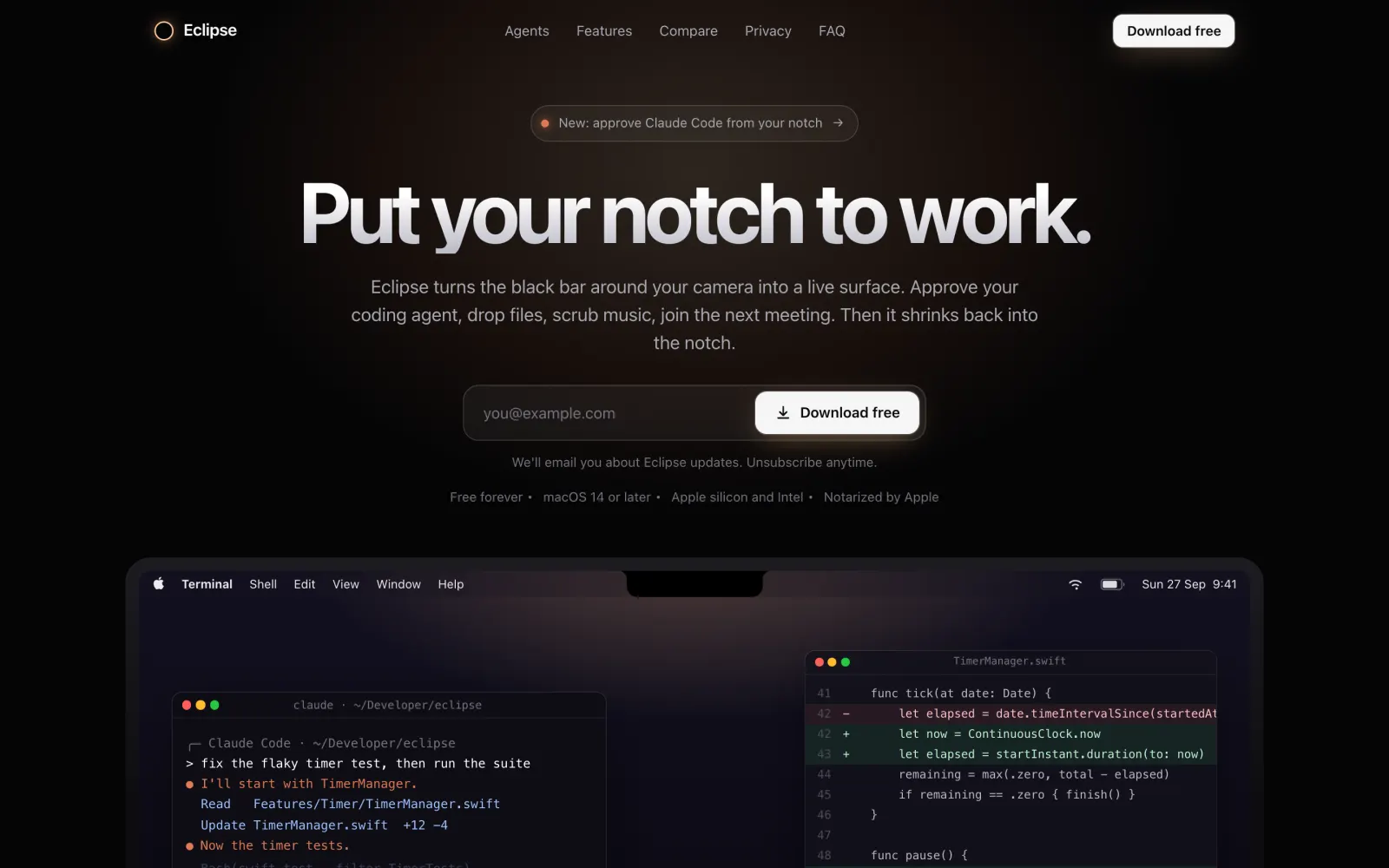
Task: Click 'Update TimerManager.swift +12 -4' line
Action: pos(325,825)
